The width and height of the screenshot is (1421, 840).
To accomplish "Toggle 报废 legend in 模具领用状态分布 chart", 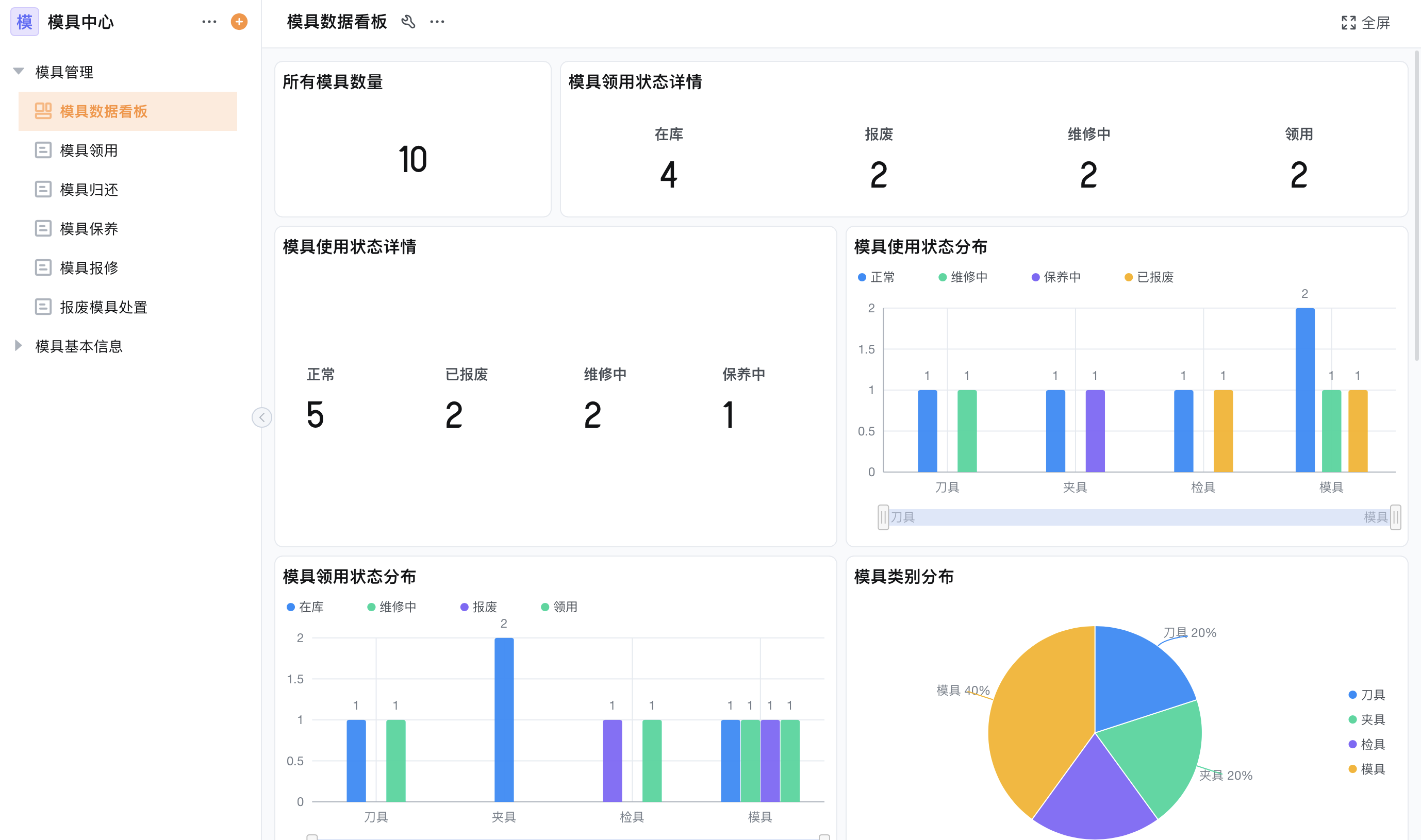I will click(x=478, y=607).
